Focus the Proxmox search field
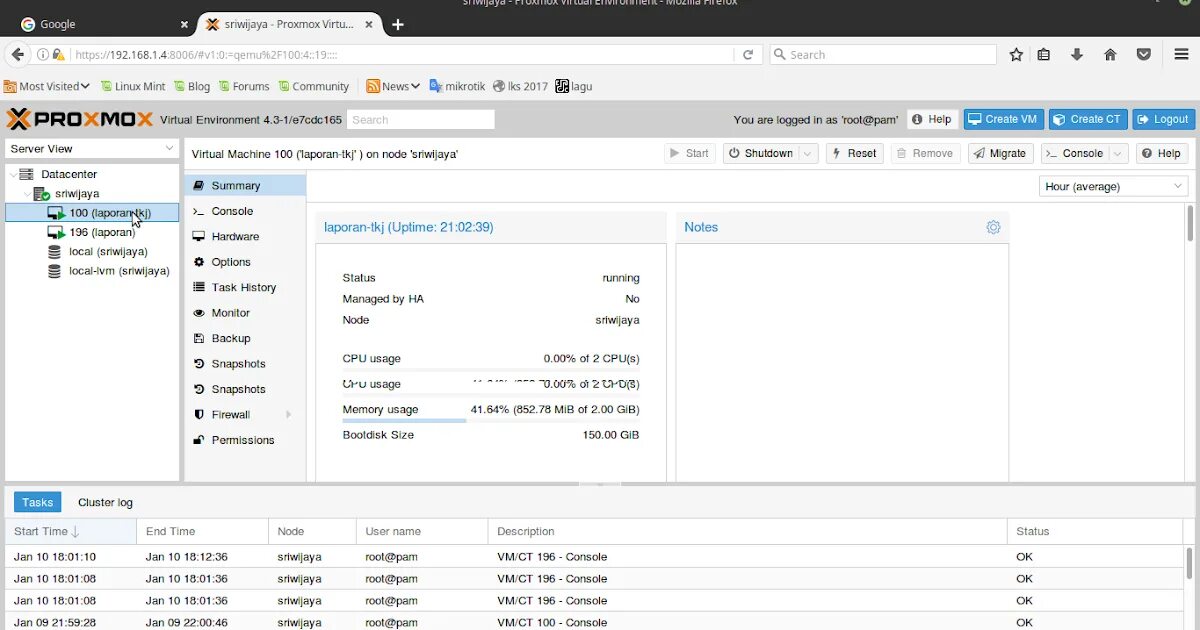Viewport: 1200px width, 630px height. click(421, 120)
